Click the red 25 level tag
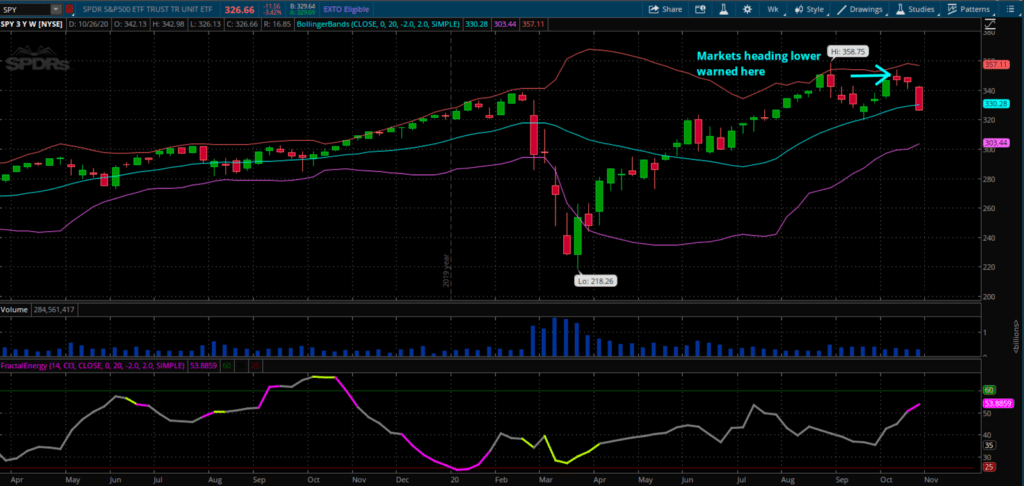Screen dimensions: 1024x486 coord(988,467)
